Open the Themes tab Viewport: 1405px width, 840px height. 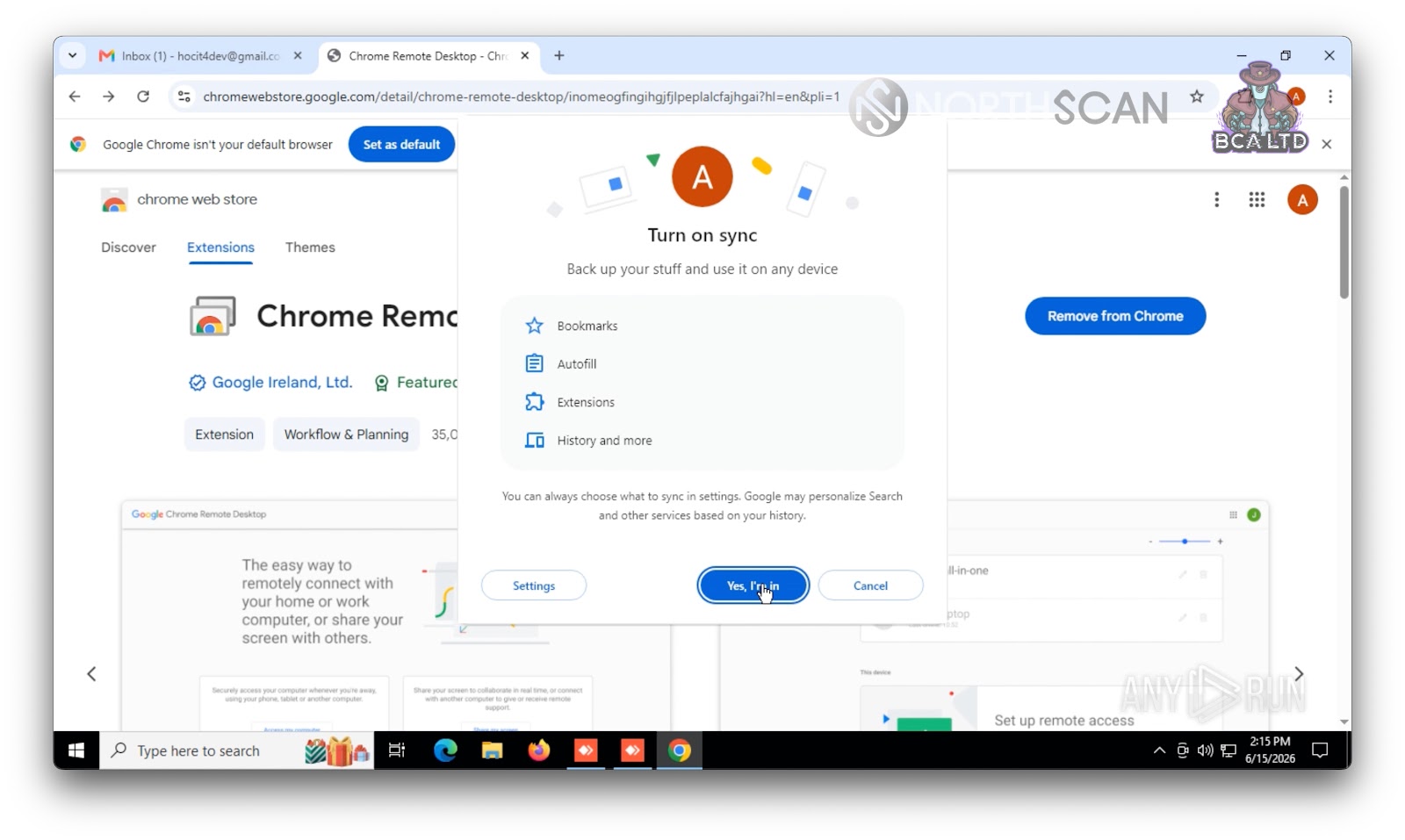point(310,248)
